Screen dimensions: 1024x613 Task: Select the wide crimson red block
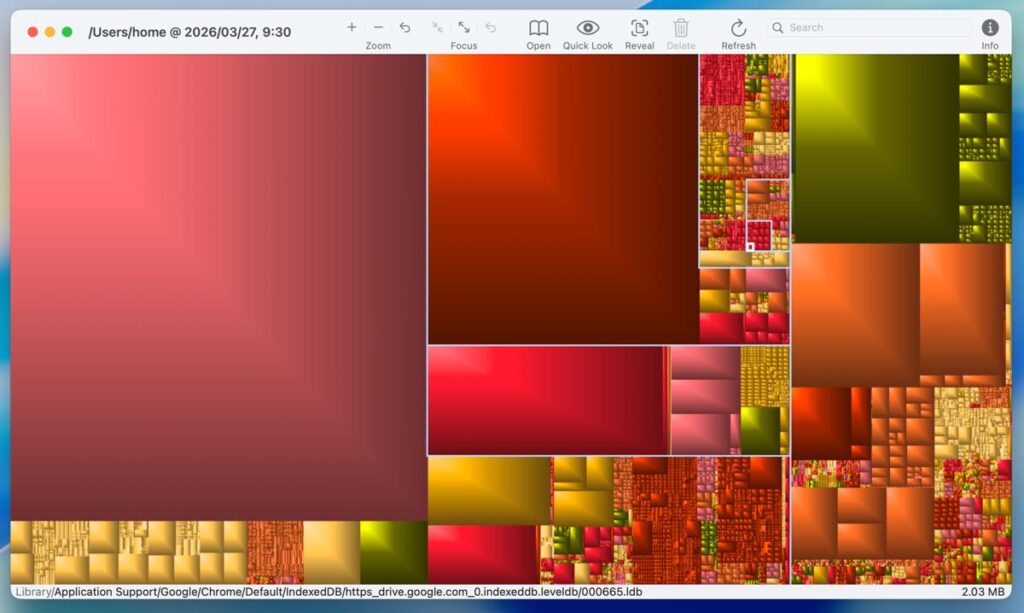545,400
